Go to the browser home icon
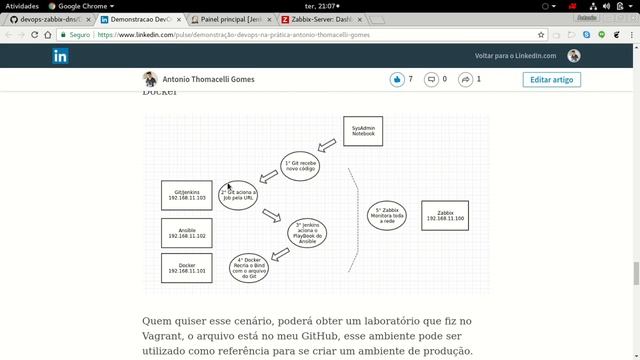 [x=48, y=35]
